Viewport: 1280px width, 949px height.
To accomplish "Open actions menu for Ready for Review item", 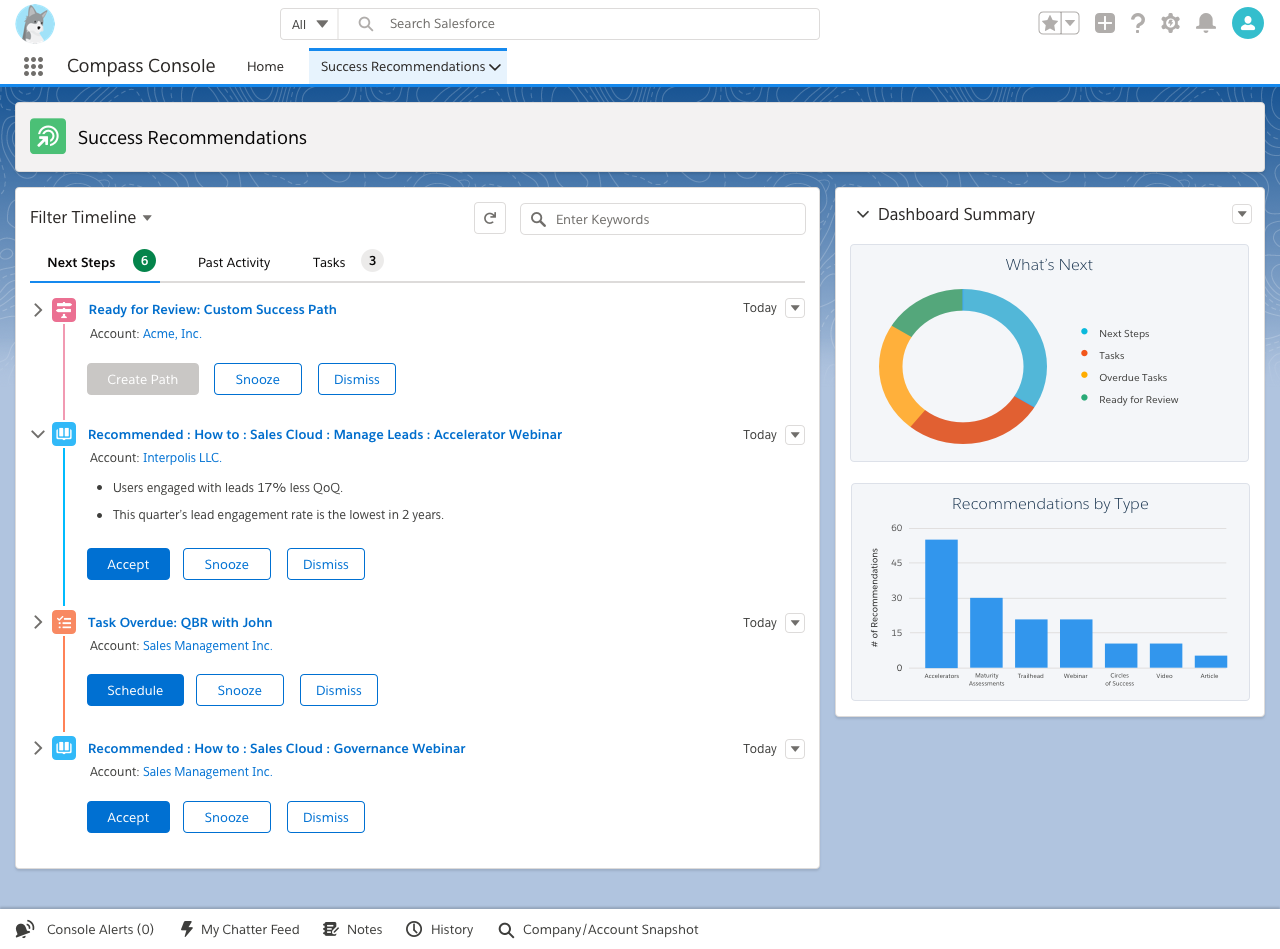I will pyautogui.click(x=795, y=308).
